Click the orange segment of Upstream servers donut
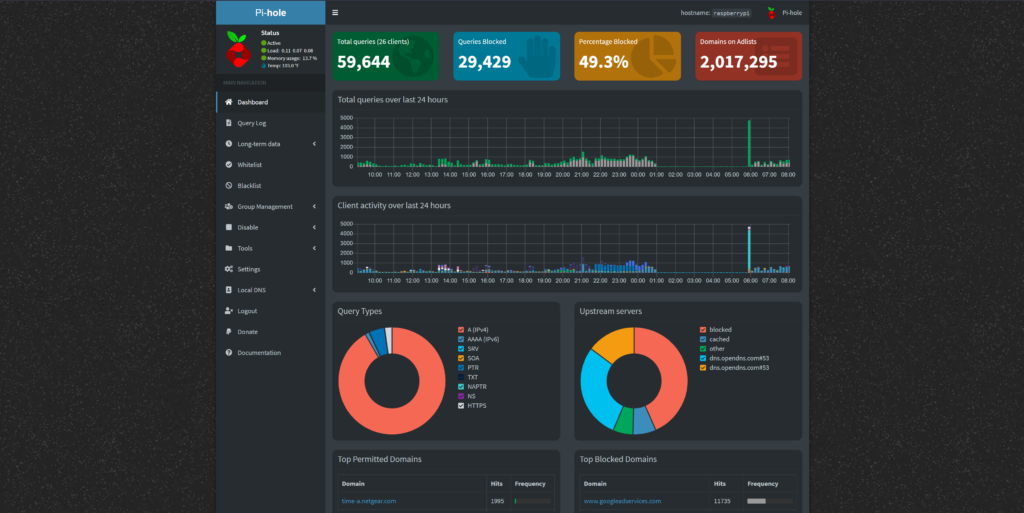Image resolution: width=1024 pixels, height=513 pixels. [615, 345]
